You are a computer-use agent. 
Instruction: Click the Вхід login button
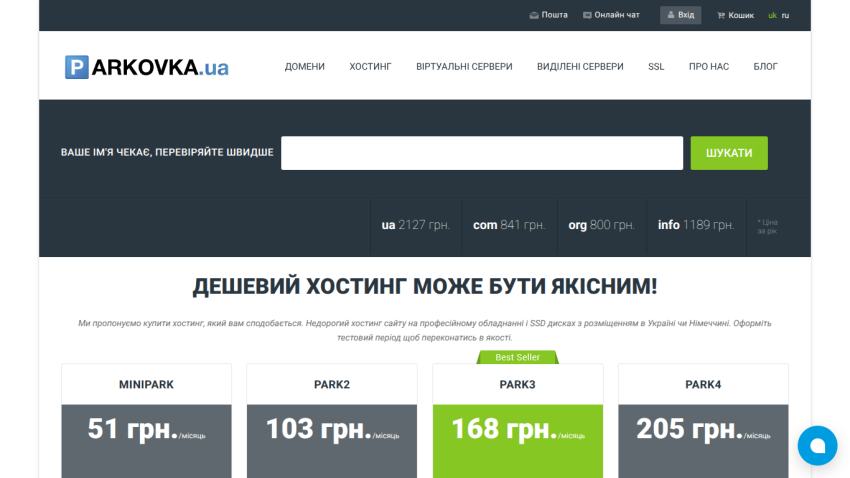coord(680,15)
